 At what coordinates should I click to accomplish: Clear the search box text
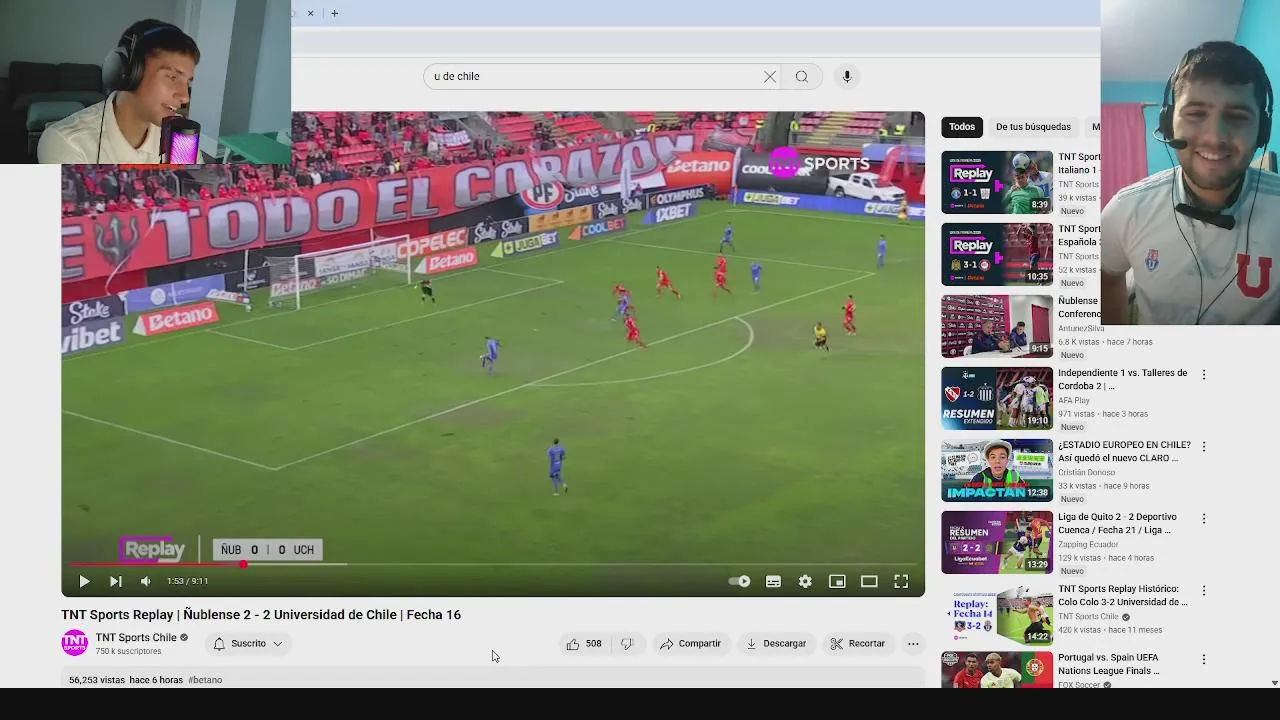click(770, 76)
